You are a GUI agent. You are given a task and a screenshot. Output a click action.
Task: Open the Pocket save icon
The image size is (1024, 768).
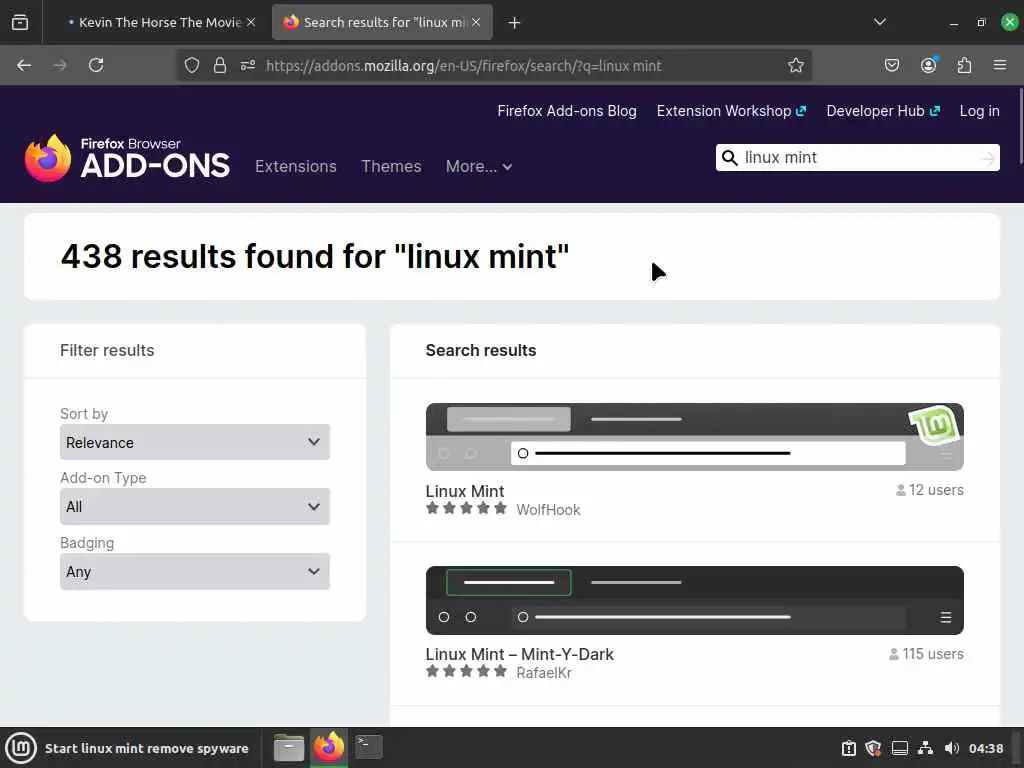891,65
